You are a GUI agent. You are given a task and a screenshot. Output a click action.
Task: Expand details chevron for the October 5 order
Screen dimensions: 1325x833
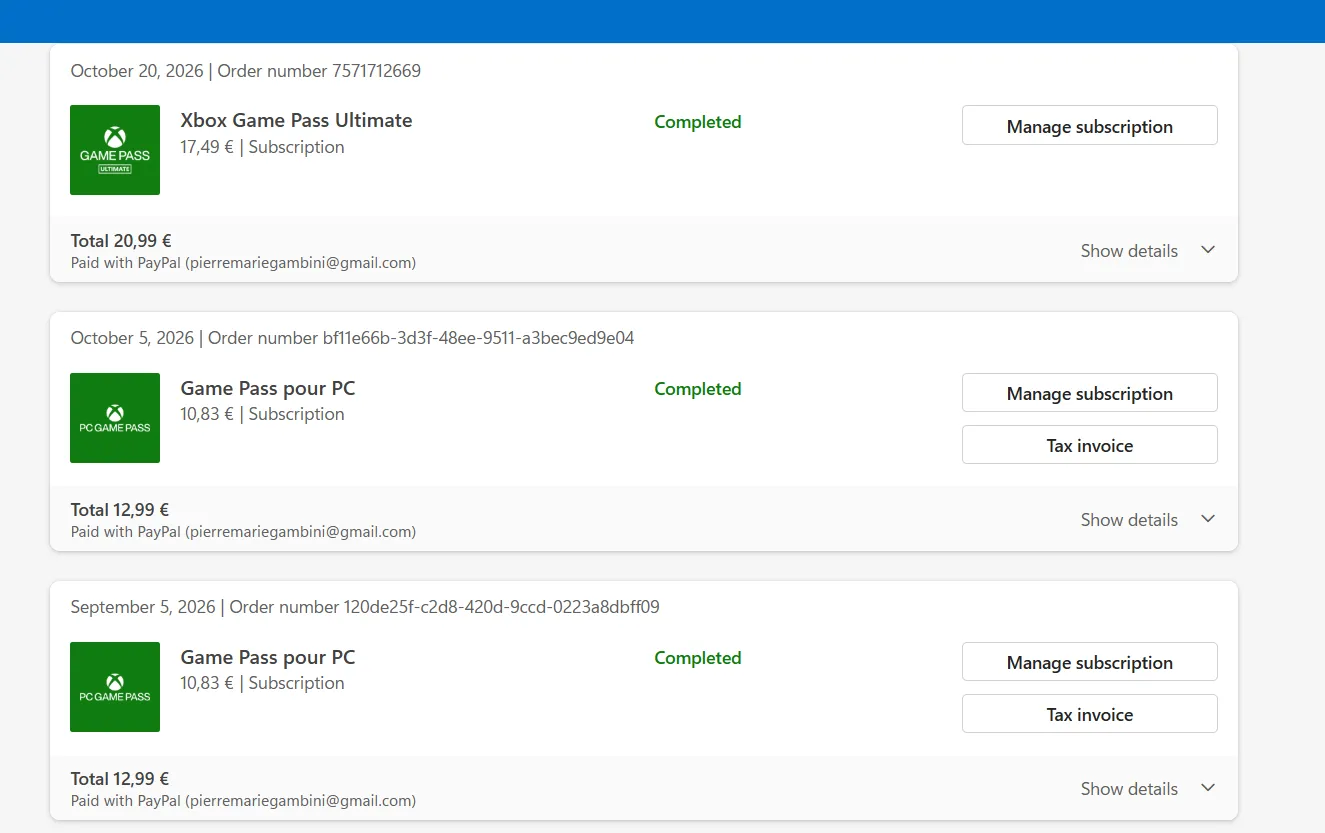pos(1208,519)
